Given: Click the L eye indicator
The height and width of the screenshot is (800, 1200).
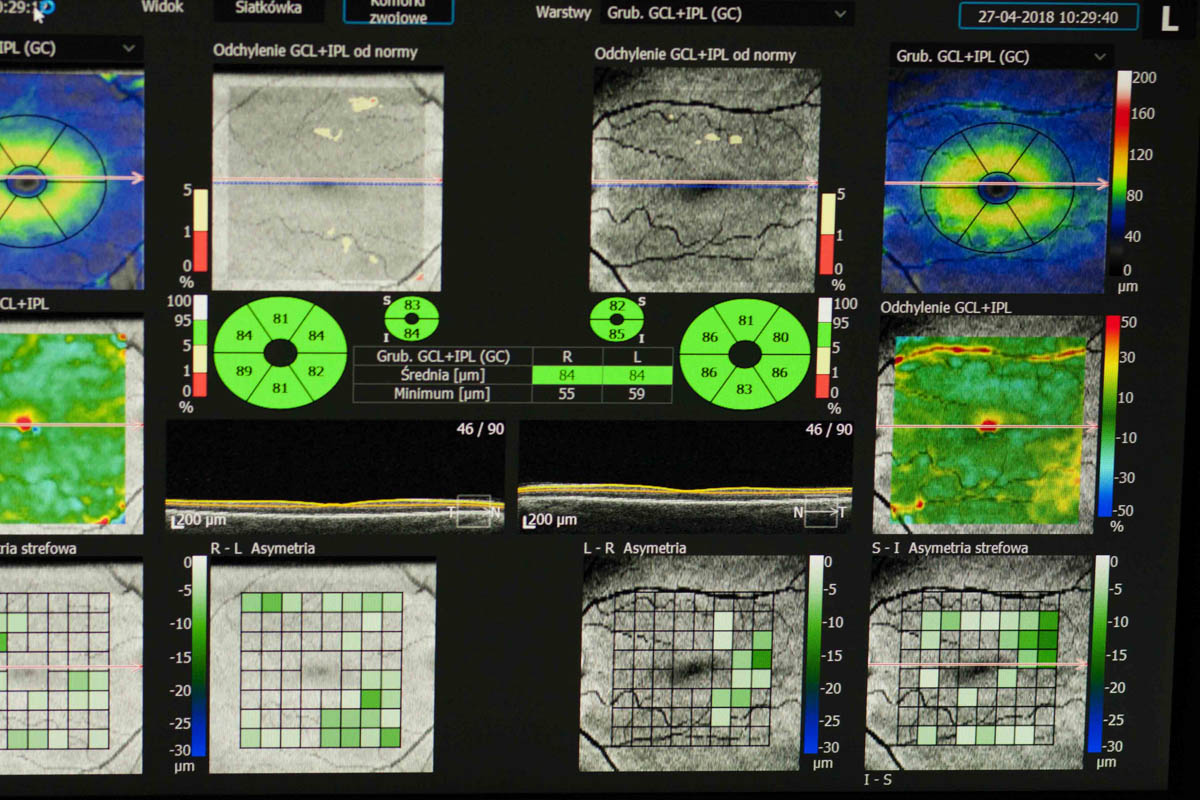Looking at the screenshot, I should click(x=1169, y=19).
